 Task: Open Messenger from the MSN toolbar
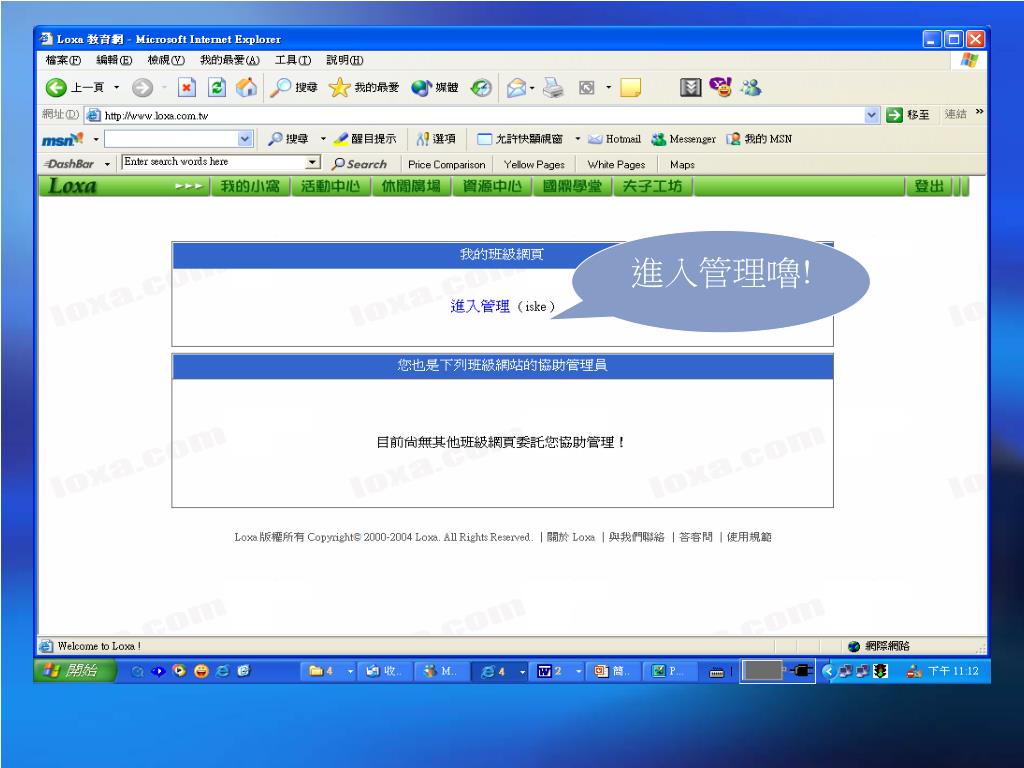(684, 139)
